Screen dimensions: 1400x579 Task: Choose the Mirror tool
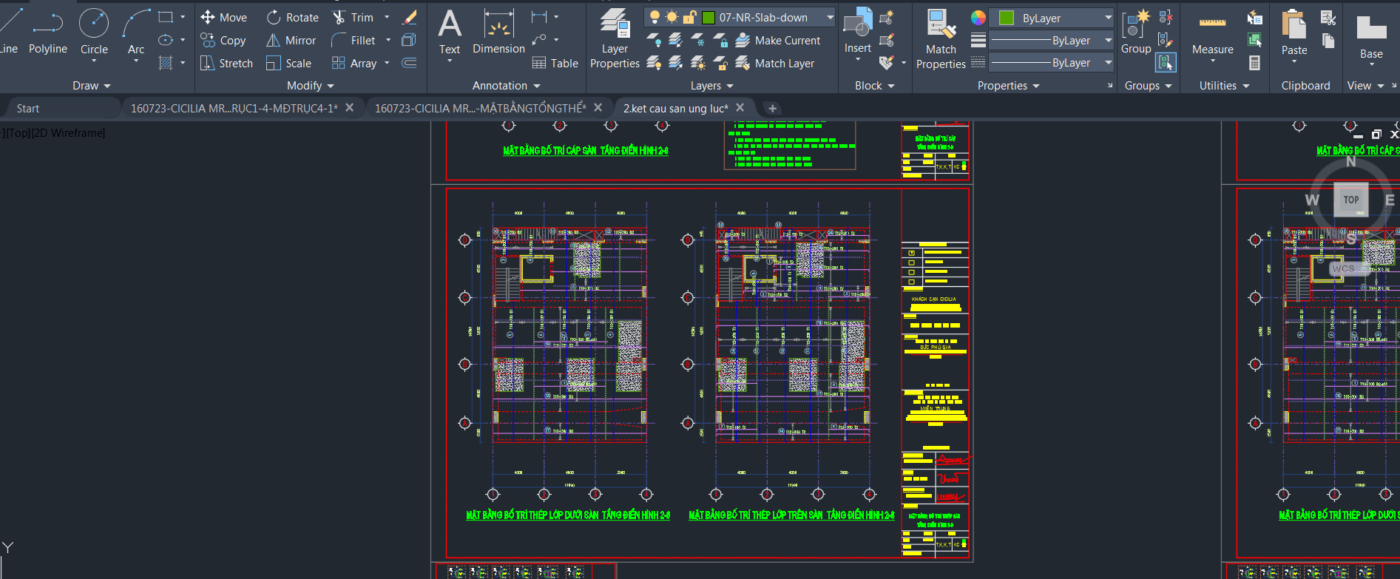pos(290,40)
